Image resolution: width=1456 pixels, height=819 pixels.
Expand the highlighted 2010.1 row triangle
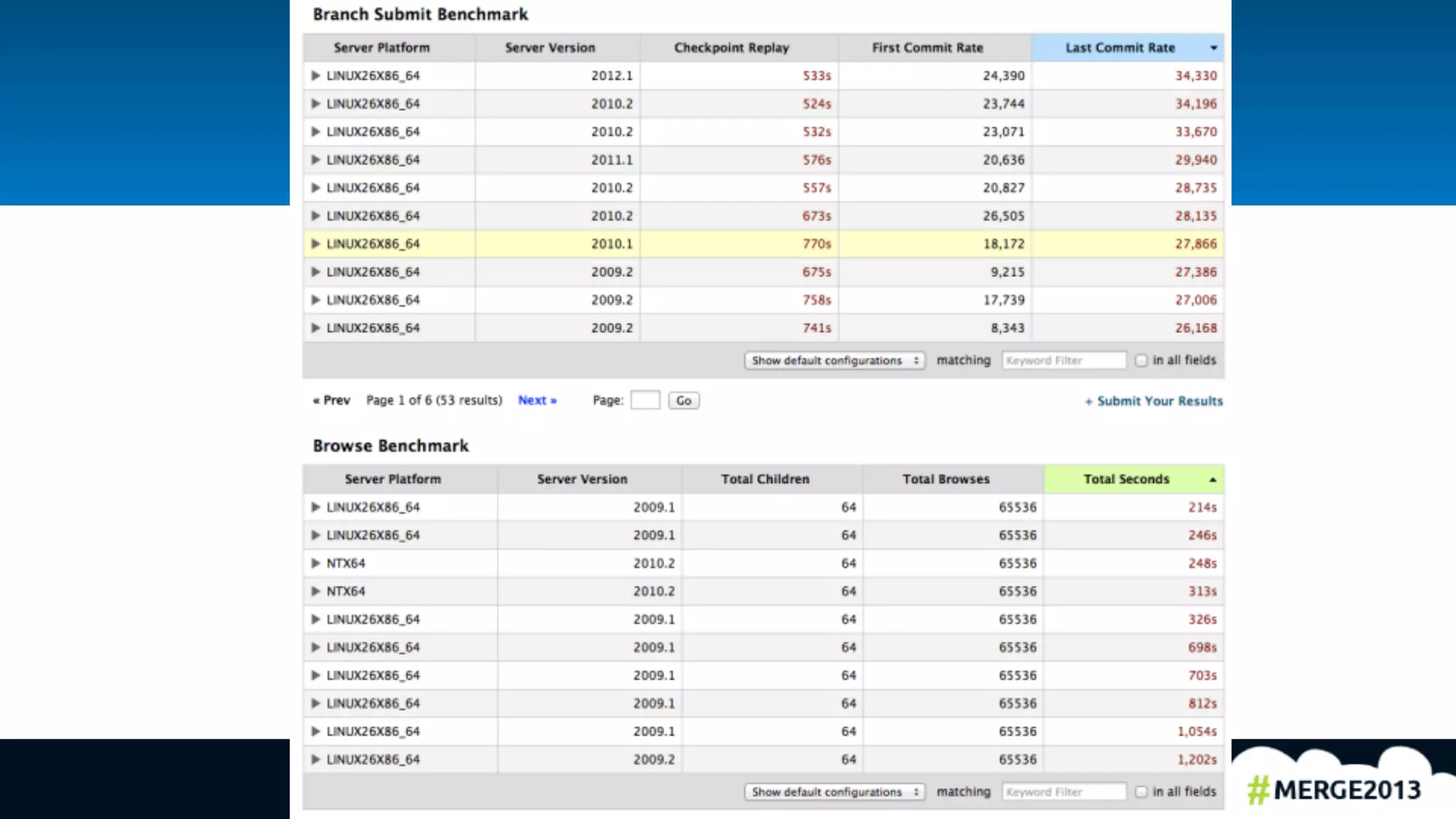point(316,244)
